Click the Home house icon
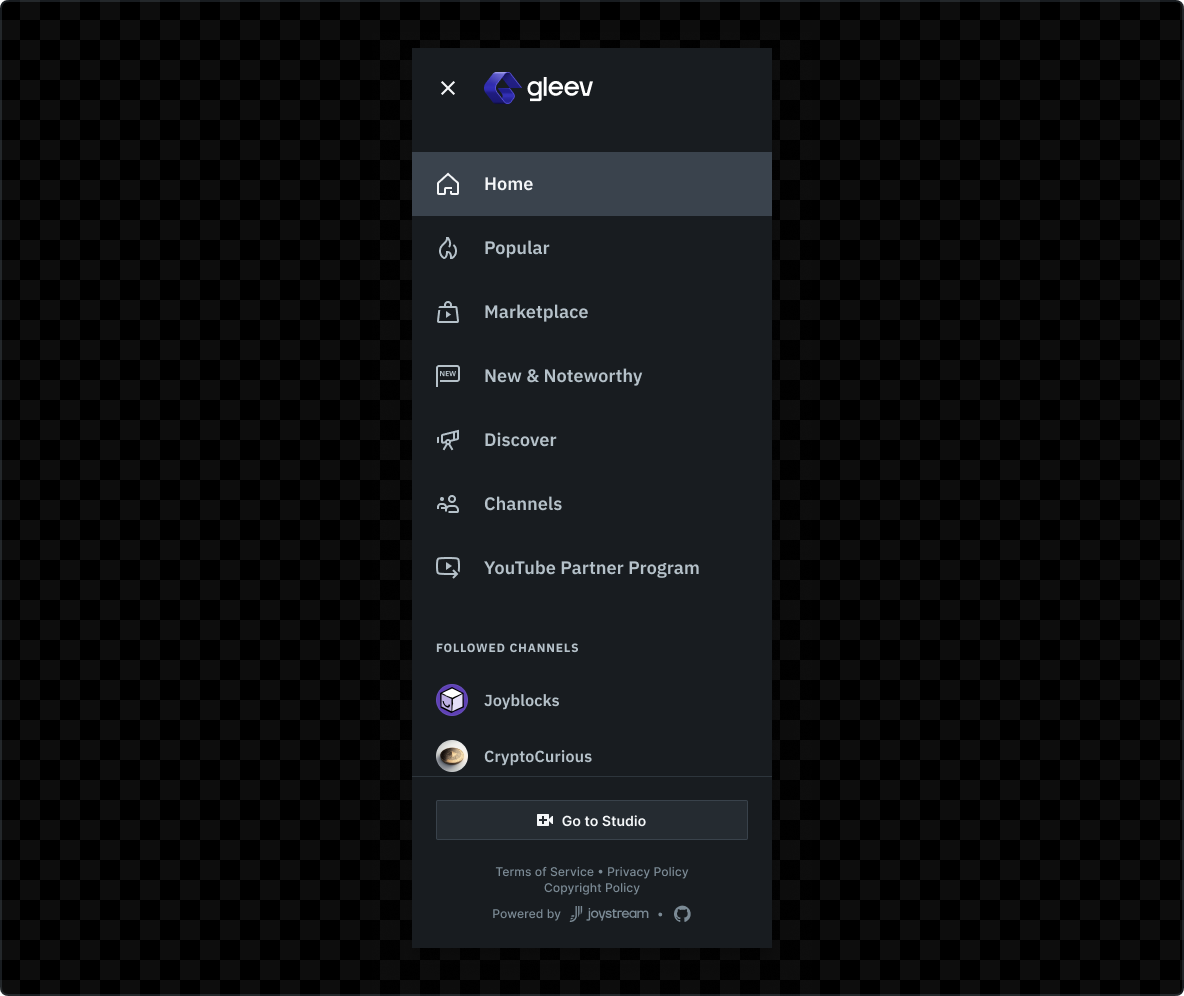 (x=448, y=184)
